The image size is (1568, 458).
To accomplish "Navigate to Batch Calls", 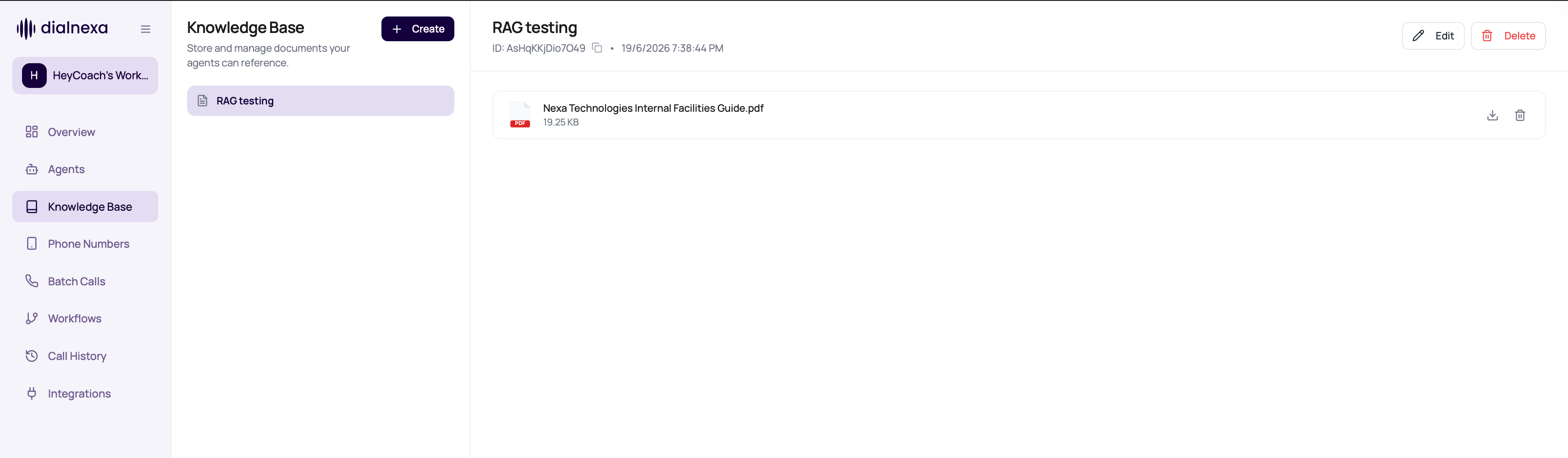I will click(85, 281).
